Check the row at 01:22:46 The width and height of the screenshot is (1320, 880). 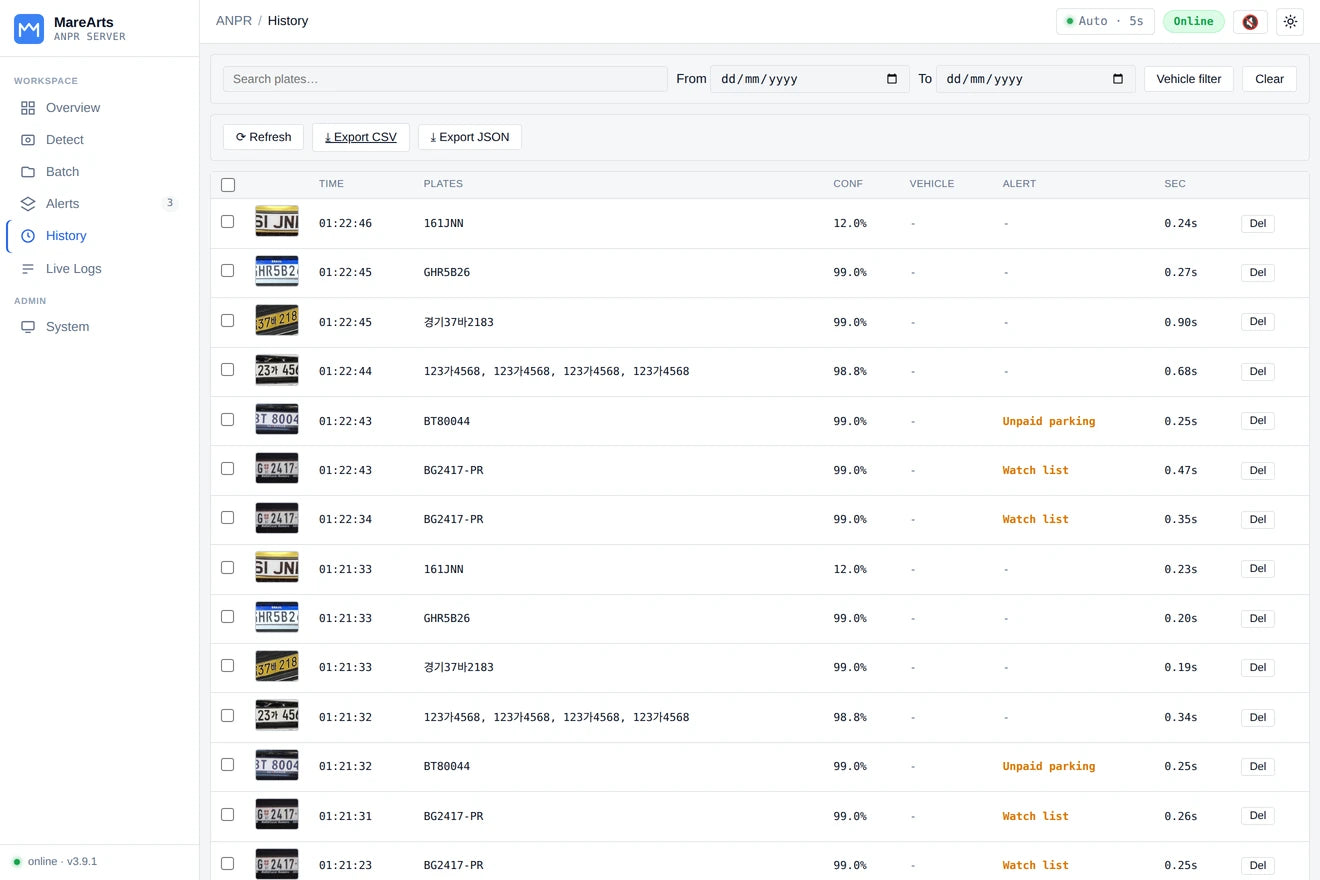tap(228, 222)
